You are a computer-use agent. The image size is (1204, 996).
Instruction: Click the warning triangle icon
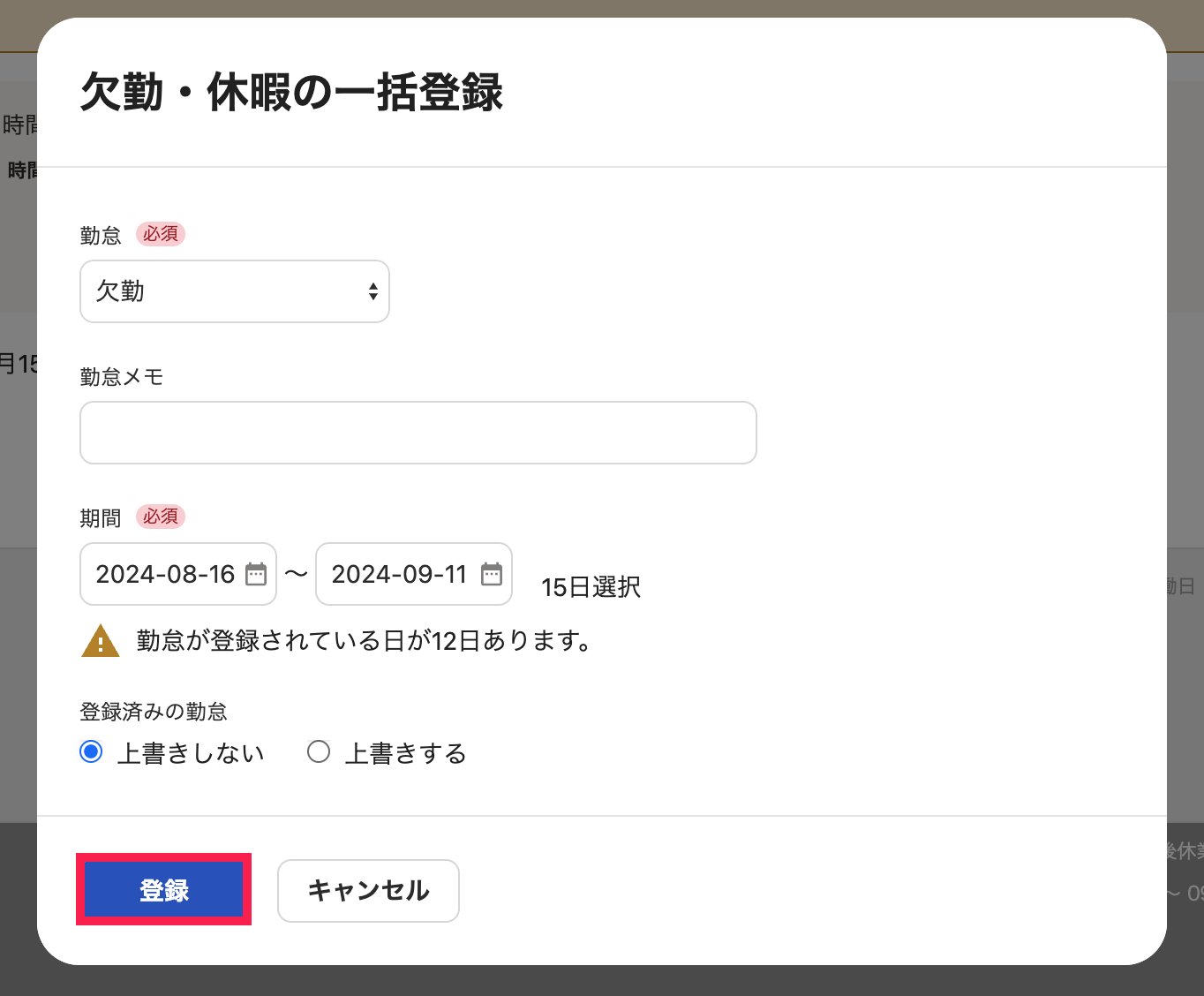coord(101,641)
